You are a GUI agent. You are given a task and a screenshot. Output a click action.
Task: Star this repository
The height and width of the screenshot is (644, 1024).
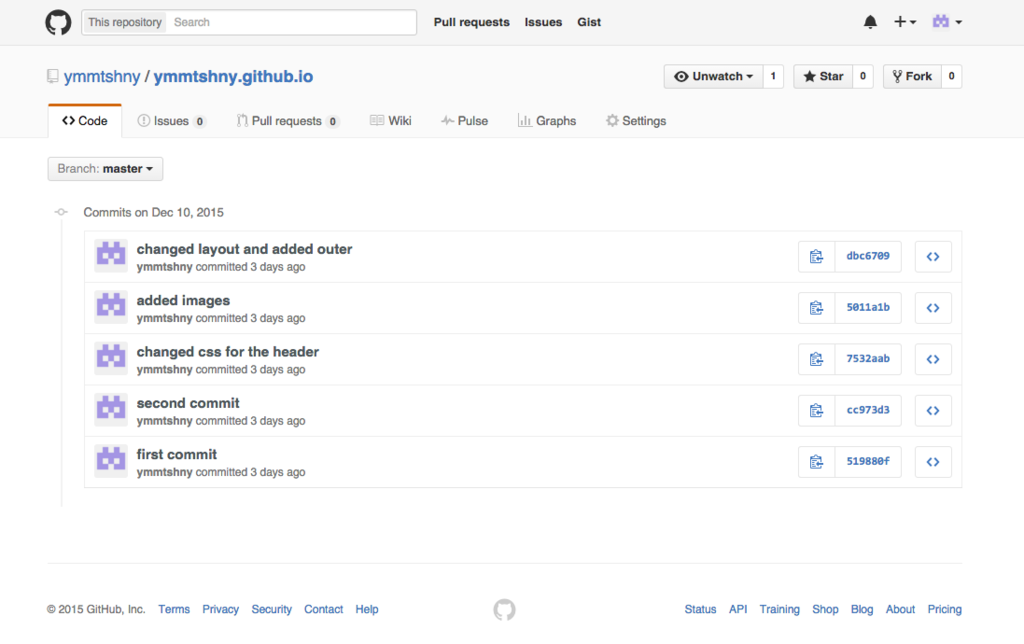(824, 76)
